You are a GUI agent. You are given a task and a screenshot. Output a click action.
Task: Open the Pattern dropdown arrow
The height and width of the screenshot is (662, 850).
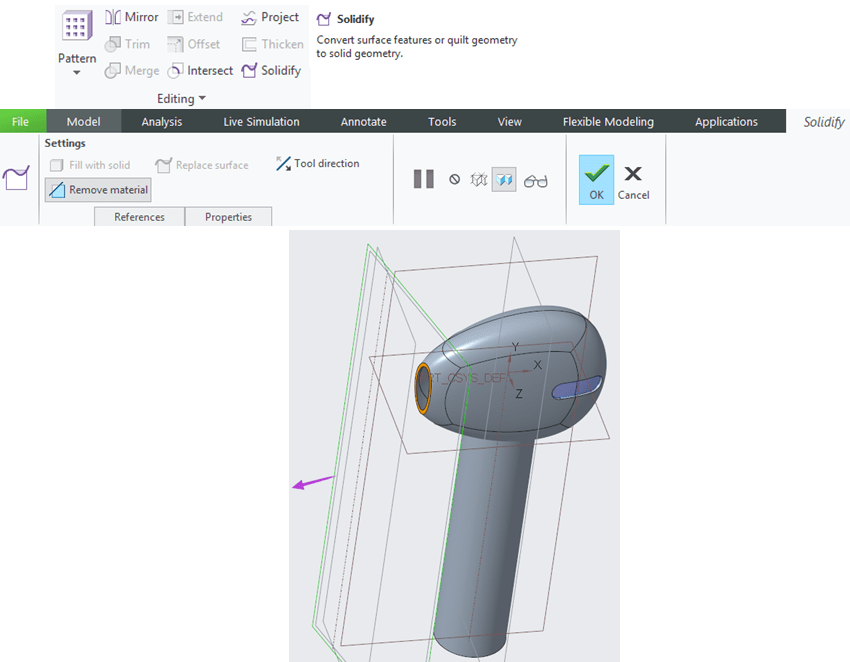coord(77,73)
